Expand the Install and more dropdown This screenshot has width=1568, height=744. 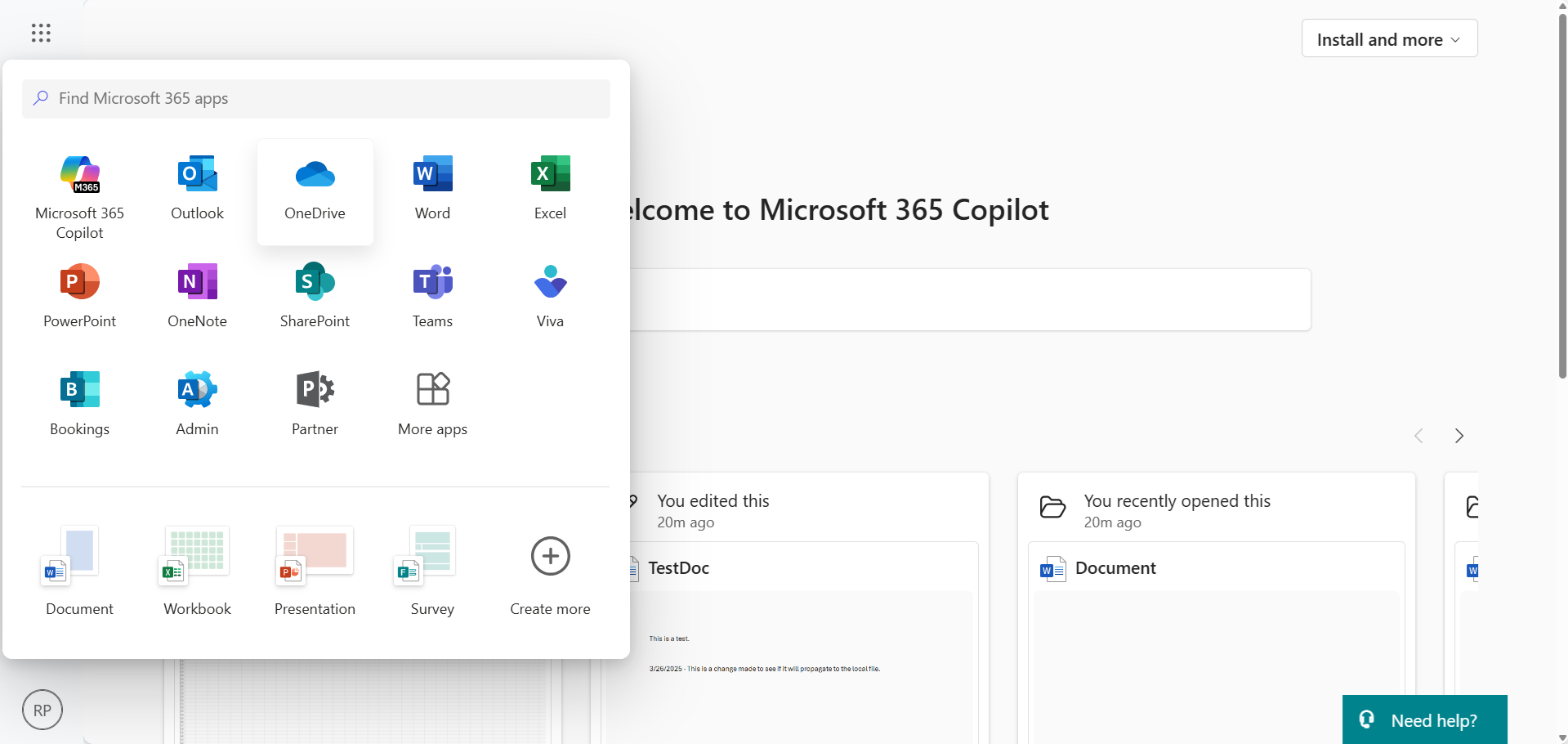point(1389,38)
